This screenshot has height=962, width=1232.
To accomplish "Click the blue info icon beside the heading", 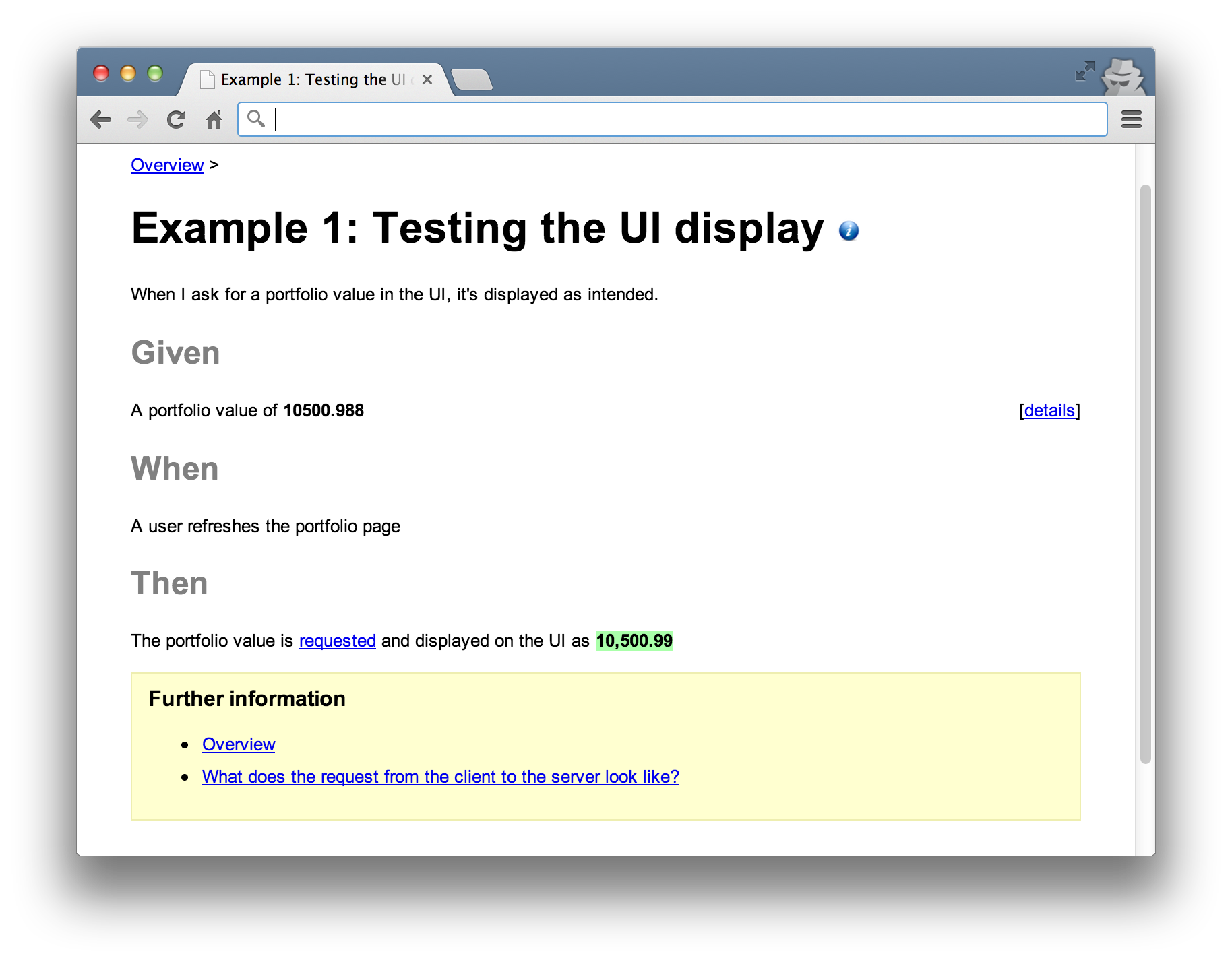I will [x=849, y=231].
